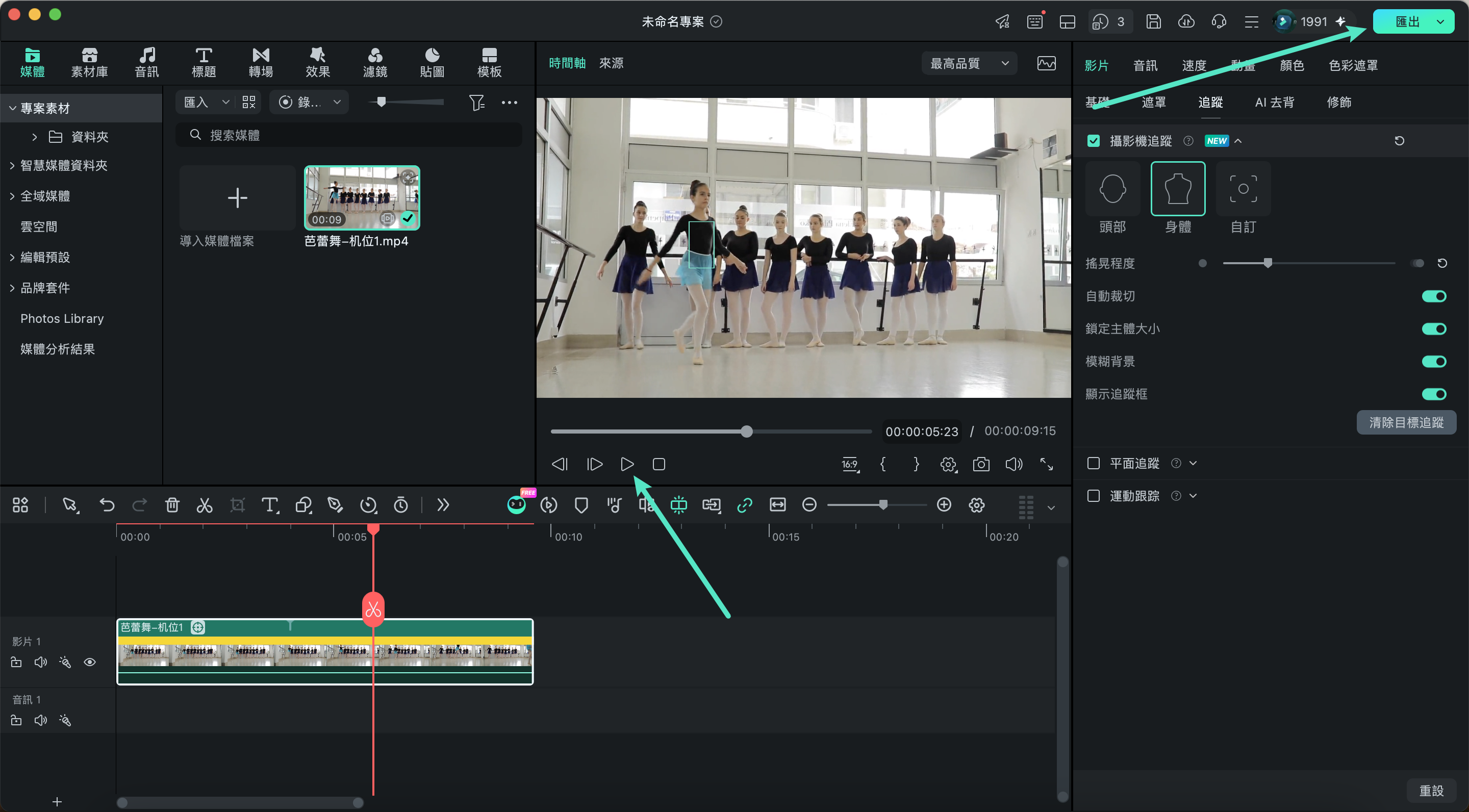Open the export dropdown arrow

pyautogui.click(x=1440, y=21)
